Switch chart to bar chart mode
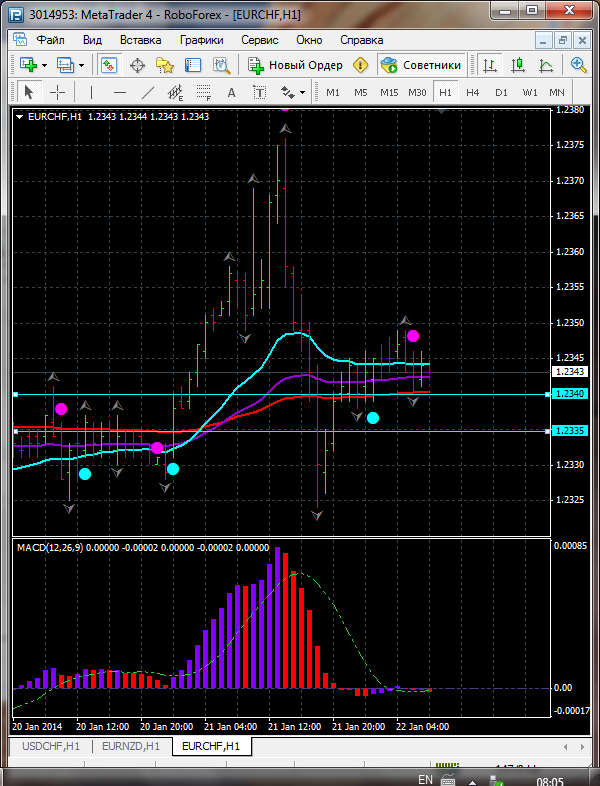600x786 pixels. point(490,65)
